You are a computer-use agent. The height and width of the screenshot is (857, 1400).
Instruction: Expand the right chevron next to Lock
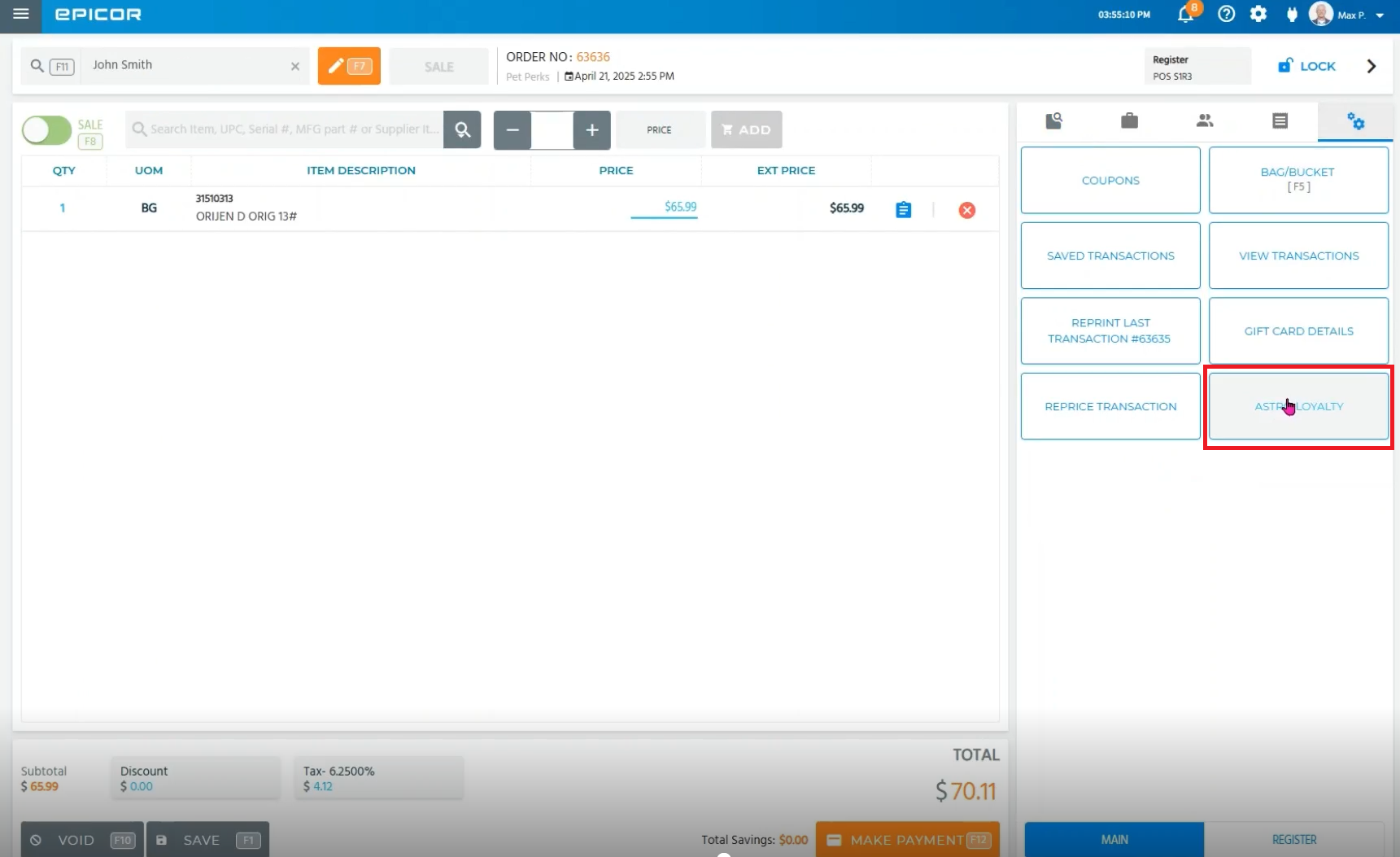coord(1372,66)
